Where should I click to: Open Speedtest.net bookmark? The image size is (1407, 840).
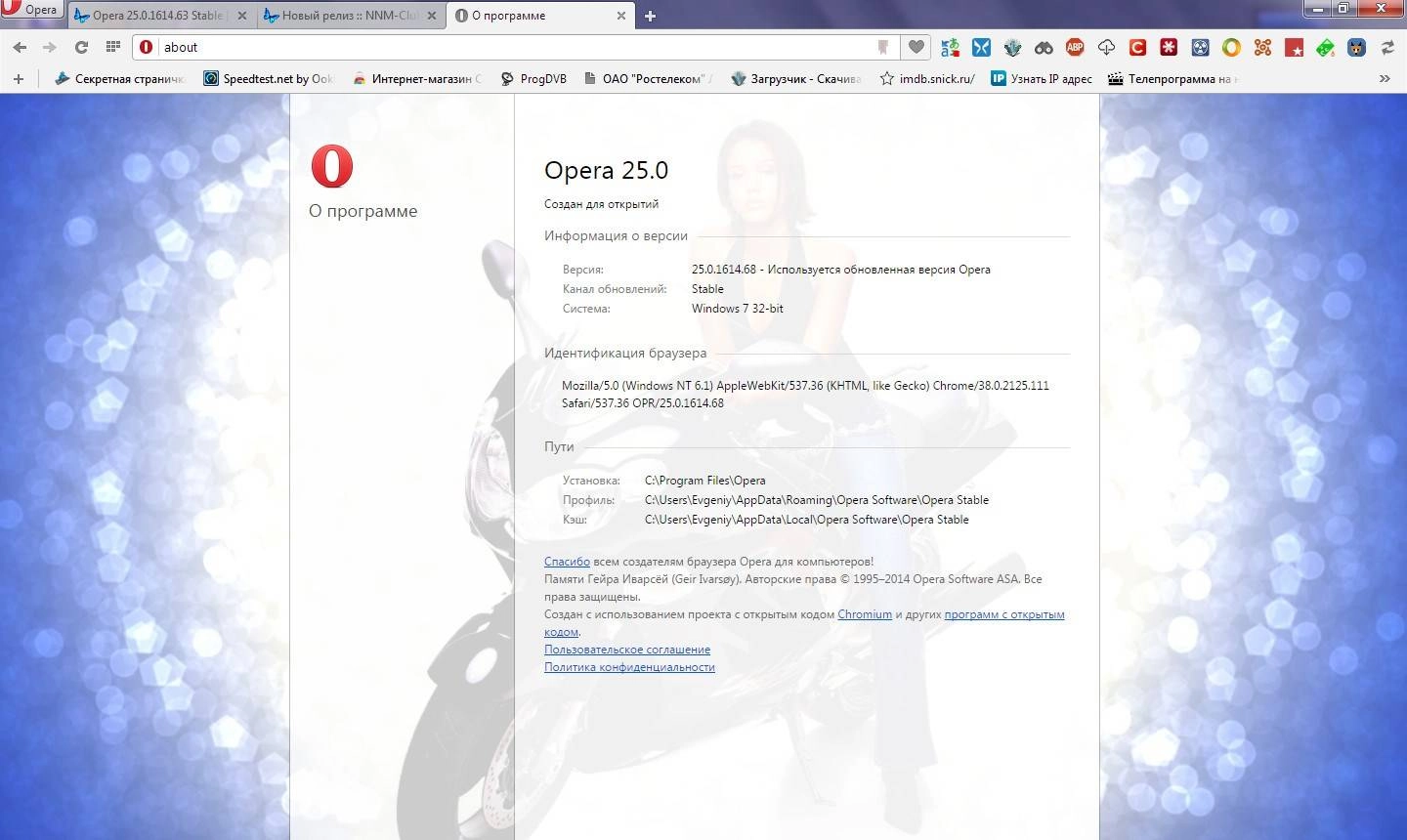pyautogui.click(x=269, y=78)
